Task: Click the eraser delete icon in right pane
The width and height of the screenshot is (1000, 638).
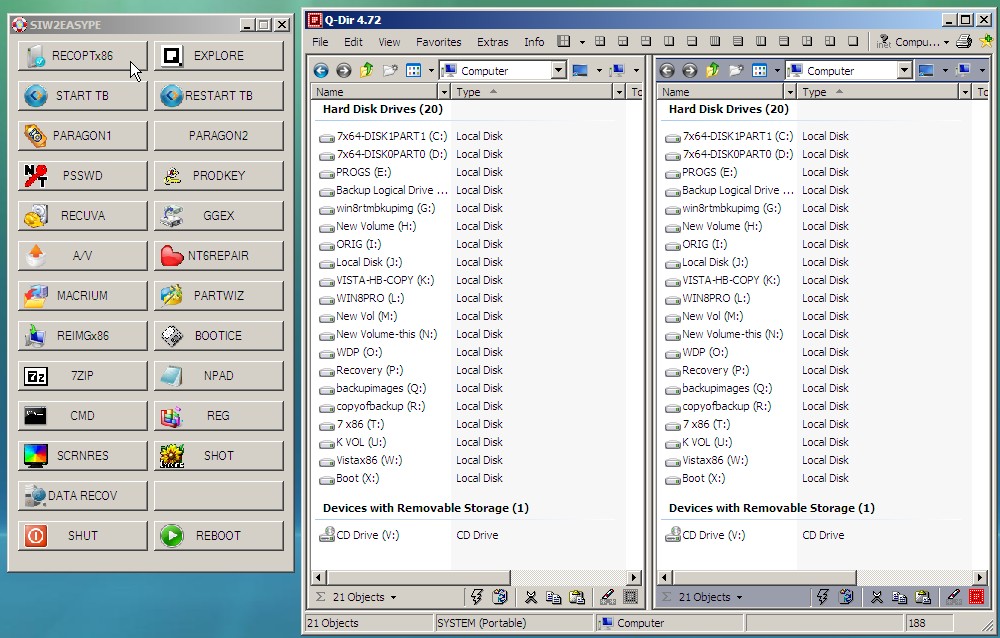Action: [953, 597]
